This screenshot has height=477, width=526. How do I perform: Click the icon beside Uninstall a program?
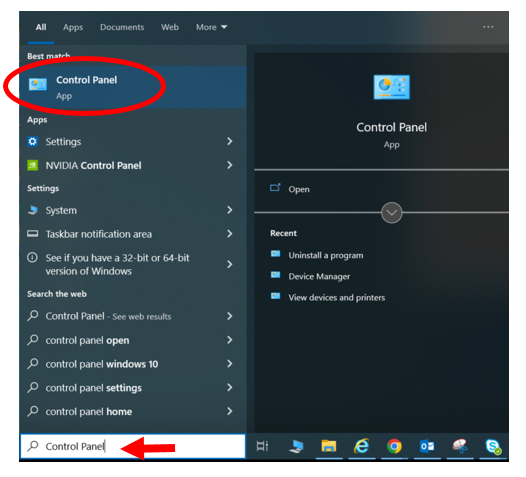pos(275,254)
